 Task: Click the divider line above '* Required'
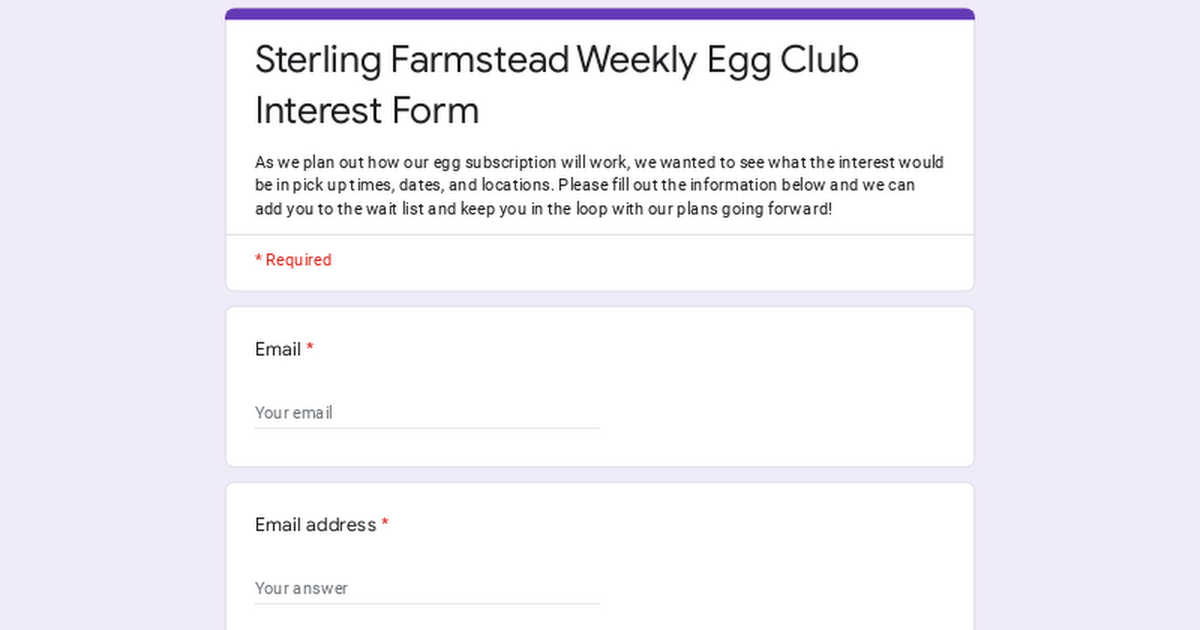(x=600, y=235)
